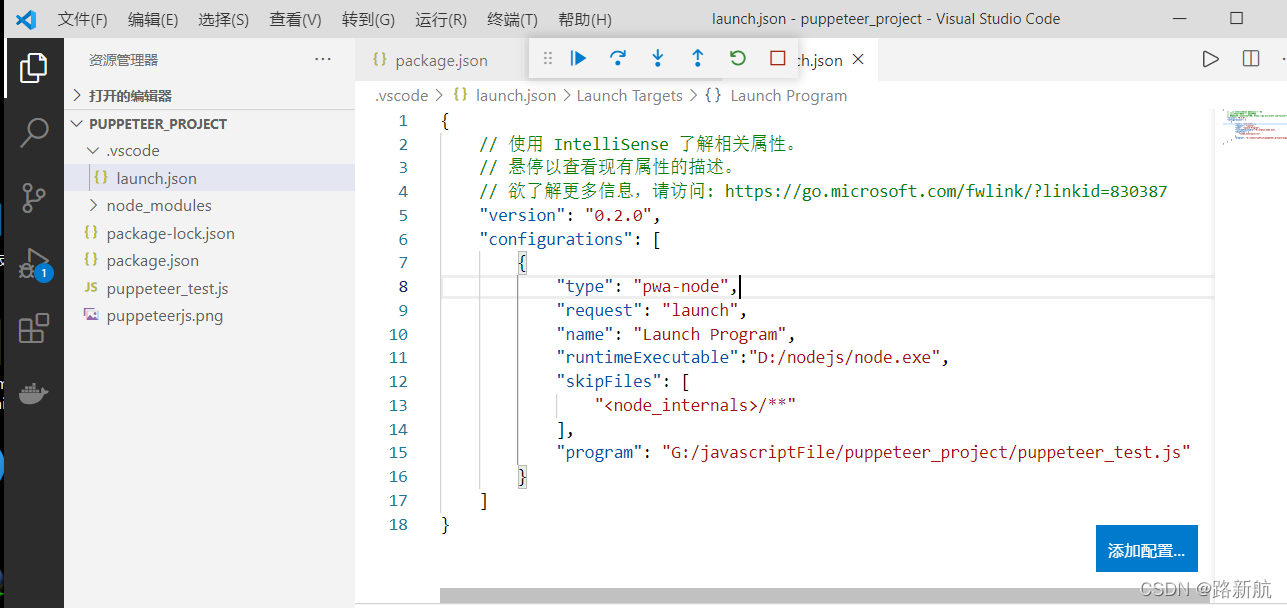1287x608 pixels.
Task: Click the "Launch Program" name value
Action: pos(709,334)
